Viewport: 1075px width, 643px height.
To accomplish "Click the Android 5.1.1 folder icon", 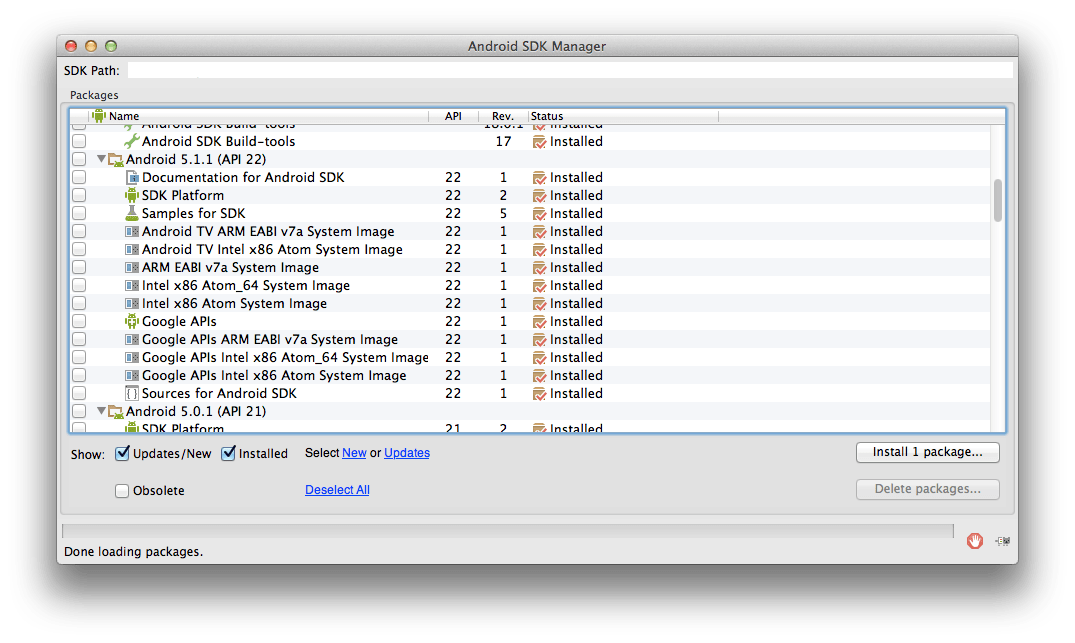I will [116, 160].
